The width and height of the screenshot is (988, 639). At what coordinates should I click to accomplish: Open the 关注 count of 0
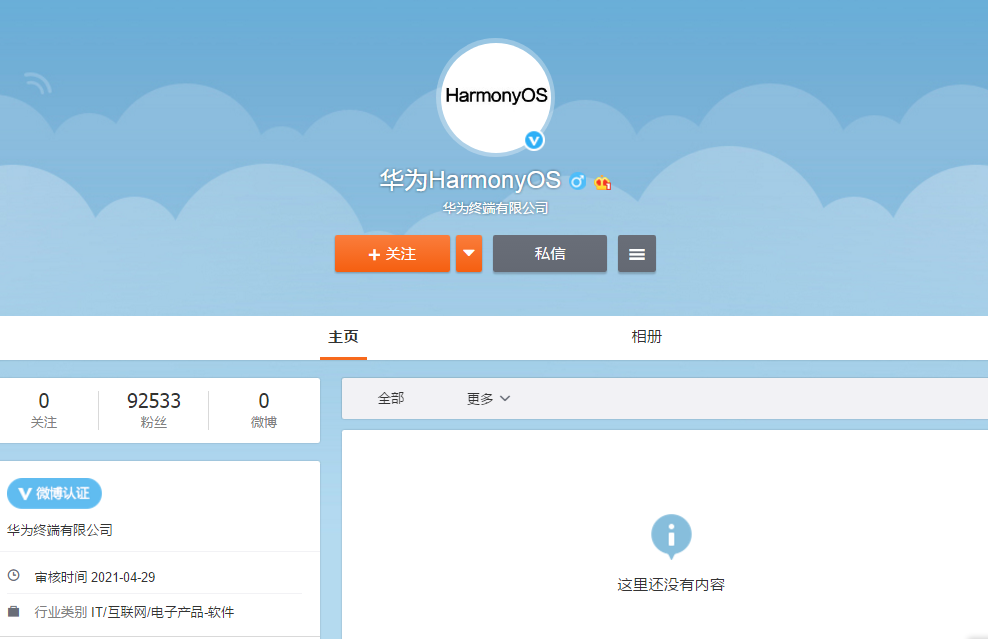43,410
